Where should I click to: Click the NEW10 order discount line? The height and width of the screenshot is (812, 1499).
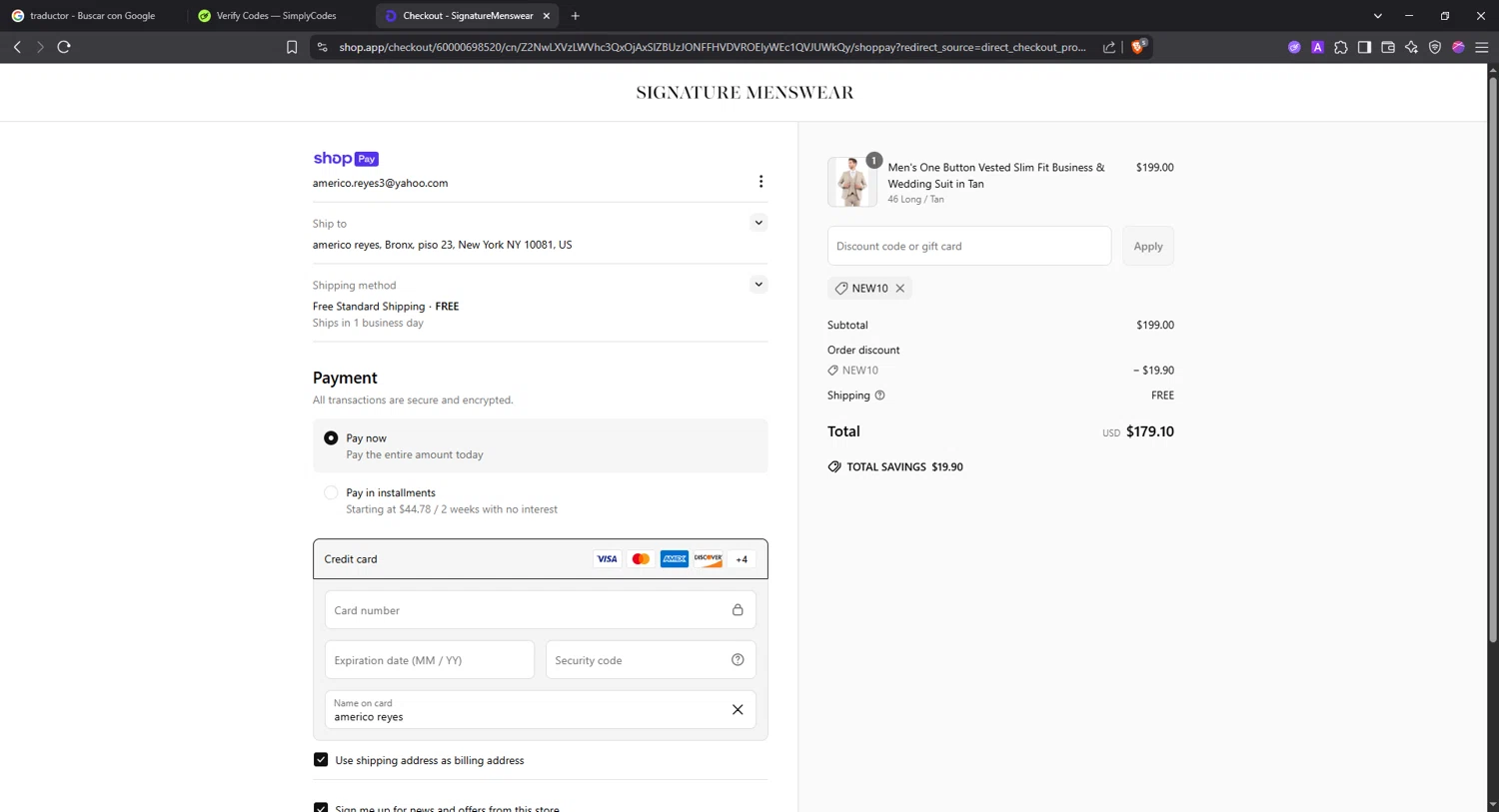1000,371
